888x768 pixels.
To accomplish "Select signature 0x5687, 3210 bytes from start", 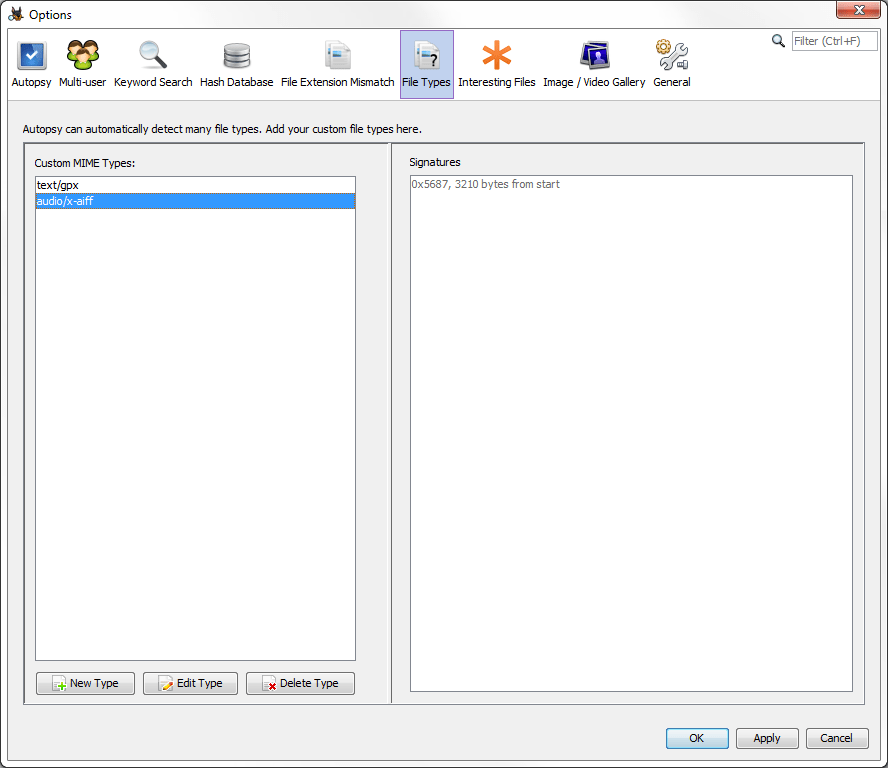I will (631, 184).
